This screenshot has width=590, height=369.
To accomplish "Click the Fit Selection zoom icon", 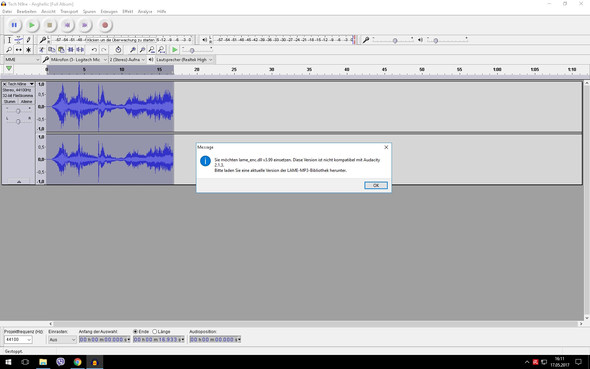I will point(152,50).
